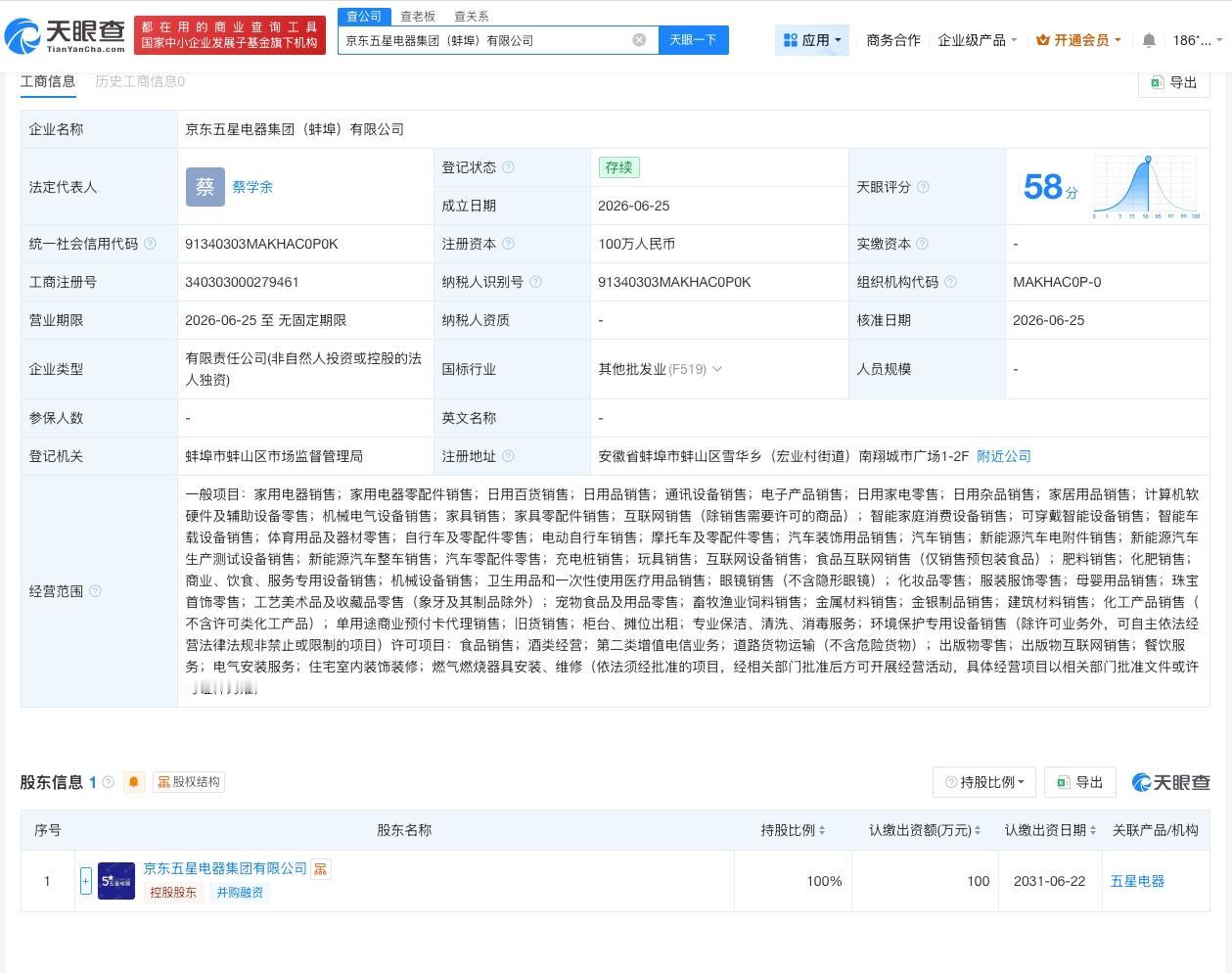
Task: Expand the shareholder row plus button
Action: 86,881
